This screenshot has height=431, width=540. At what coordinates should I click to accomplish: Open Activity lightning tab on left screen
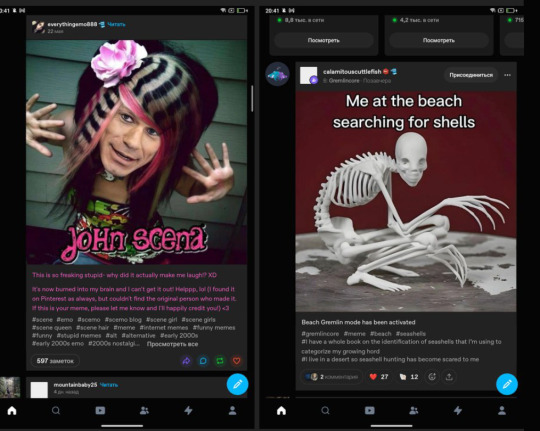[x=188, y=410]
